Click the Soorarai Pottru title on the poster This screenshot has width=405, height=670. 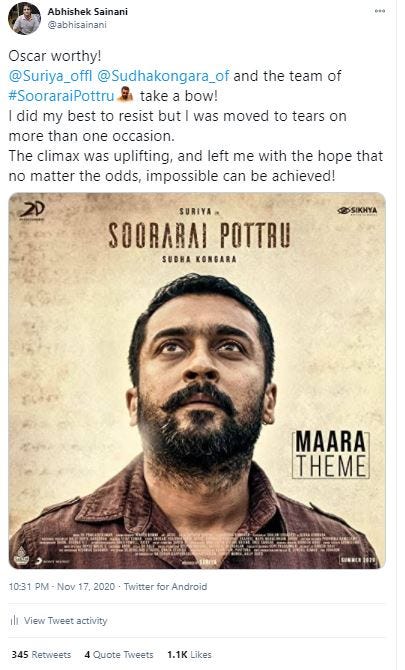coord(200,235)
